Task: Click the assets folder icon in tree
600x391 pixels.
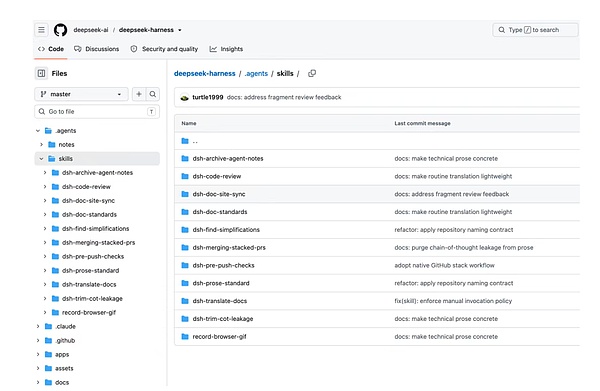Action: coord(48,368)
